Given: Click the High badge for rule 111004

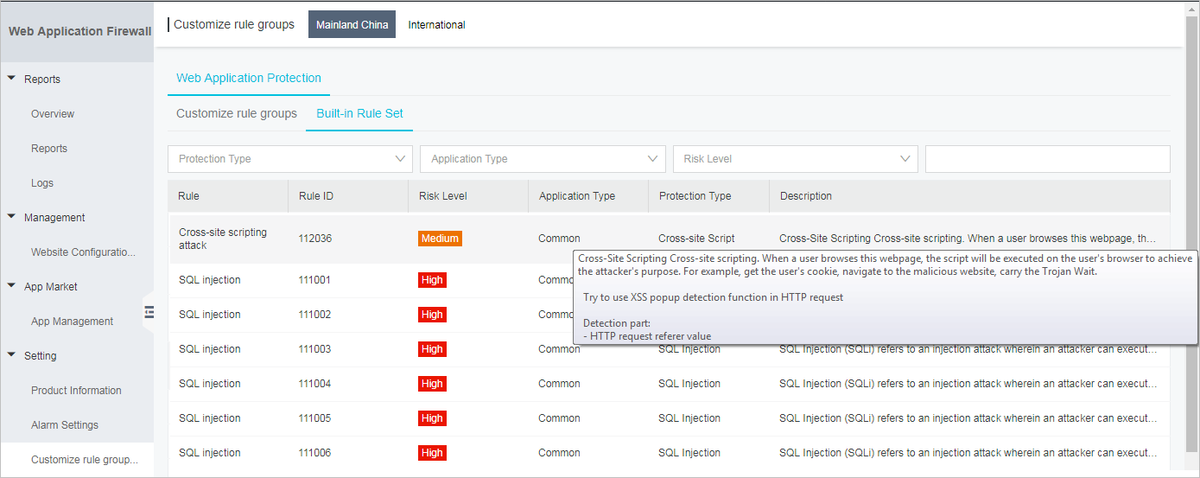Looking at the screenshot, I should click(432, 383).
